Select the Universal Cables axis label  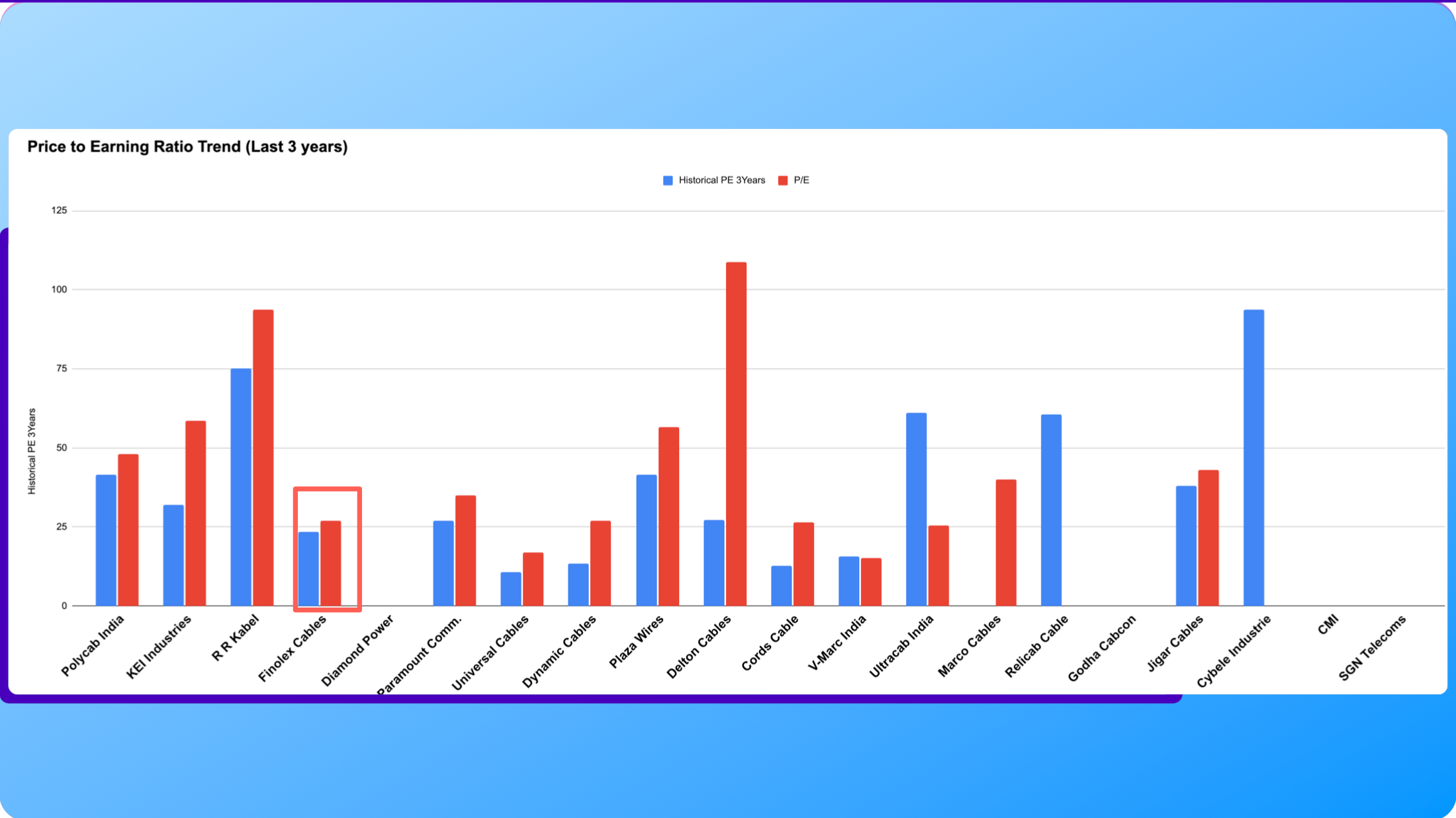pos(490,653)
